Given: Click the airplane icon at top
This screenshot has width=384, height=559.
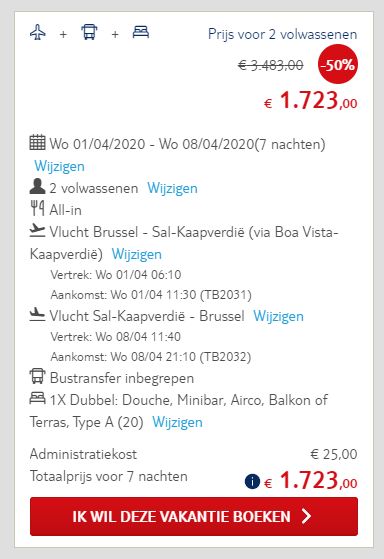Looking at the screenshot, I should [38, 32].
